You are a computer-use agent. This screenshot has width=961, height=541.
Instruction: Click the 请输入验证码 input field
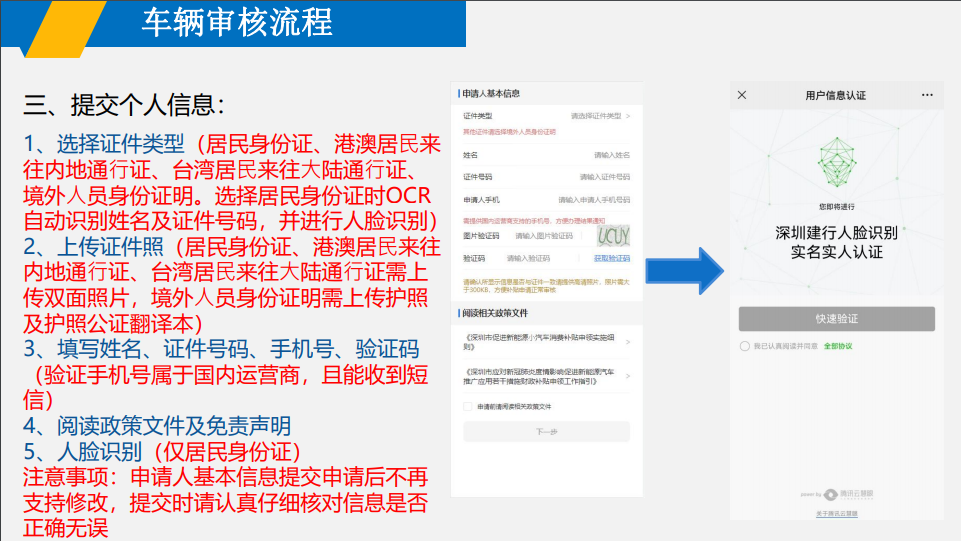[x=528, y=259]
